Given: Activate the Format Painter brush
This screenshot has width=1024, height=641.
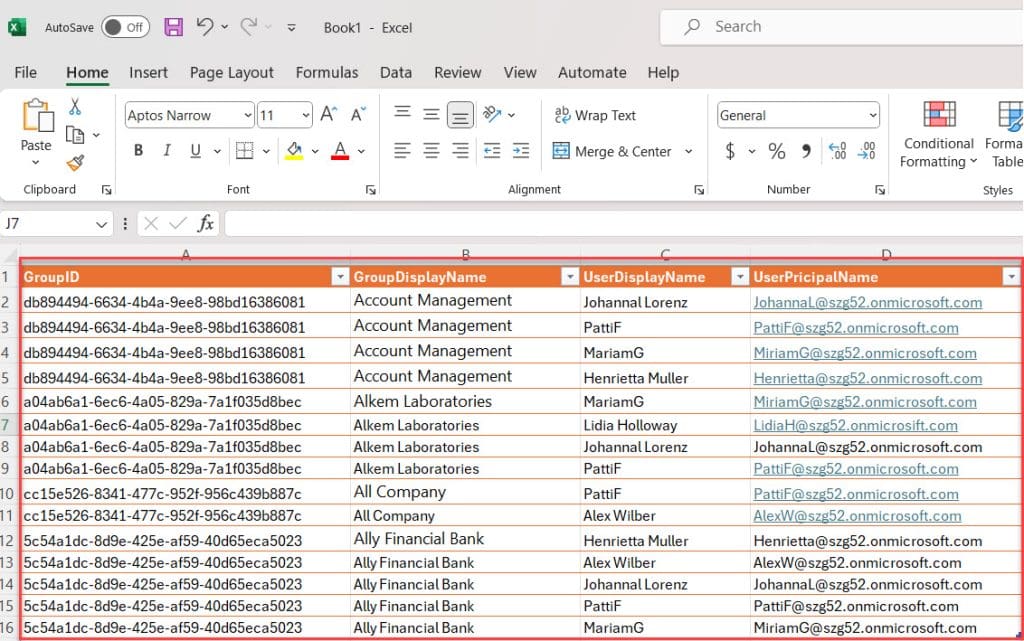Looking at the screenshot, I should tap(75, 163).
